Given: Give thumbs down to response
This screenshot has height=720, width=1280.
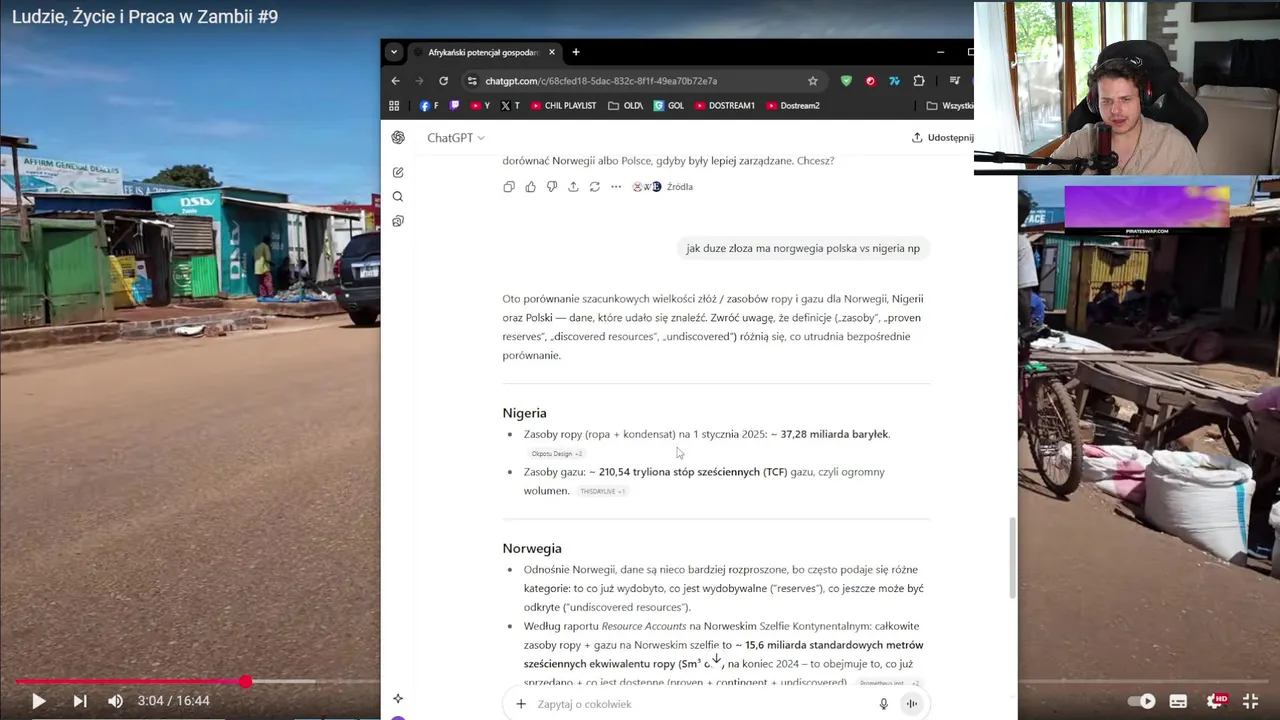Looking at the screenshot, I should tap(552, 187).
